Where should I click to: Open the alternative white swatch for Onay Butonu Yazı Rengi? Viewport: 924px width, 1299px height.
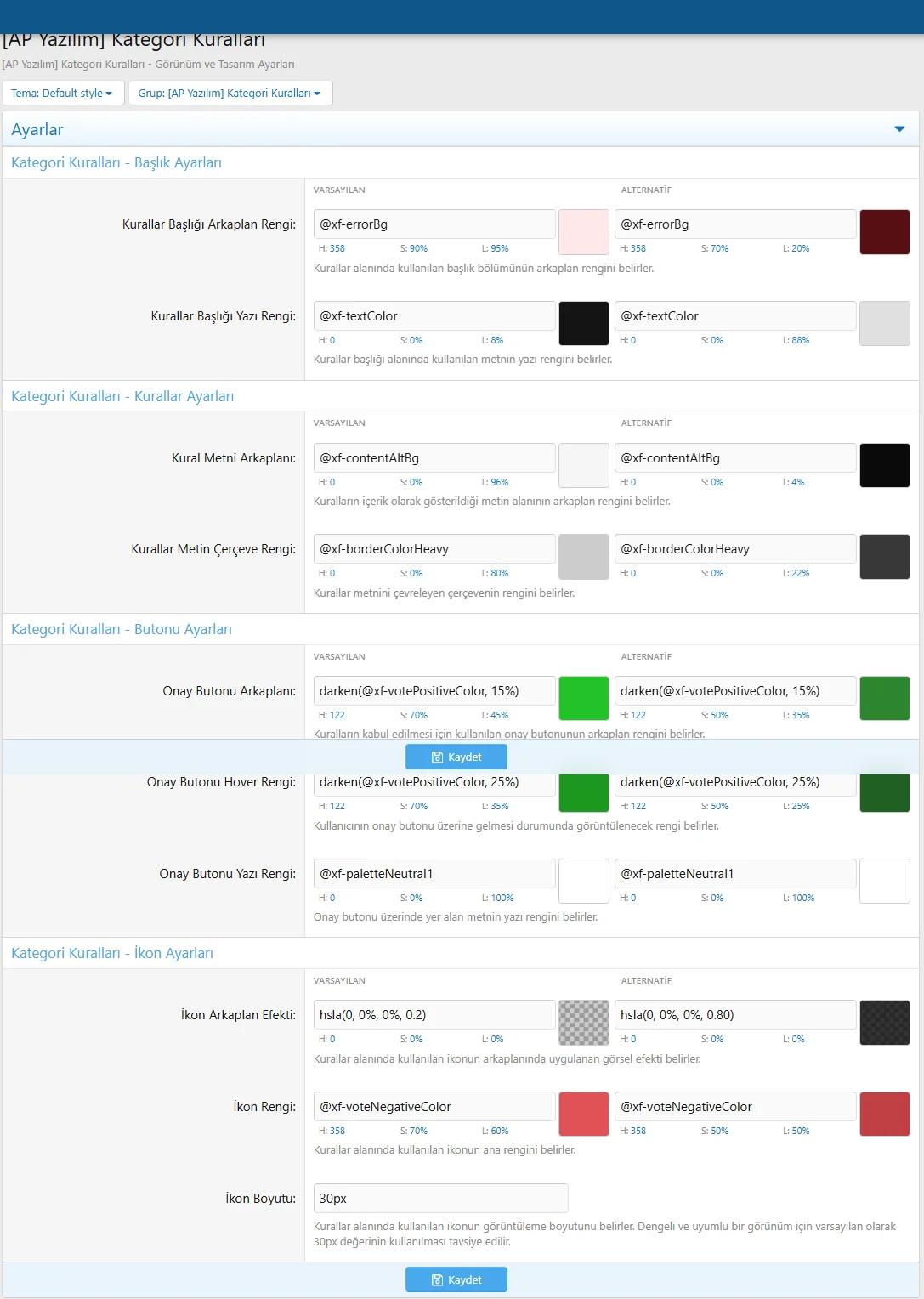click(884, 882)
